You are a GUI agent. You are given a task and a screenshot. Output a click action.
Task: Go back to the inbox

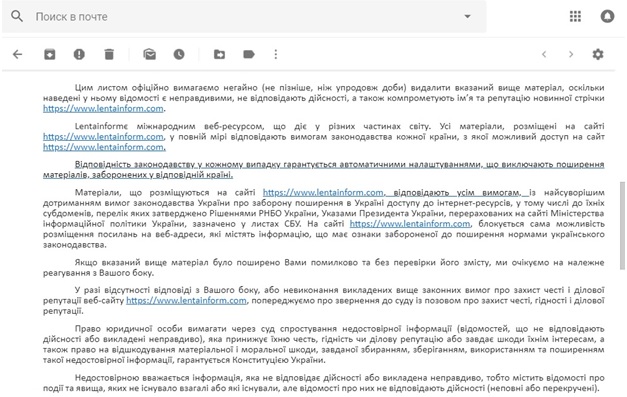coord(18,54)
